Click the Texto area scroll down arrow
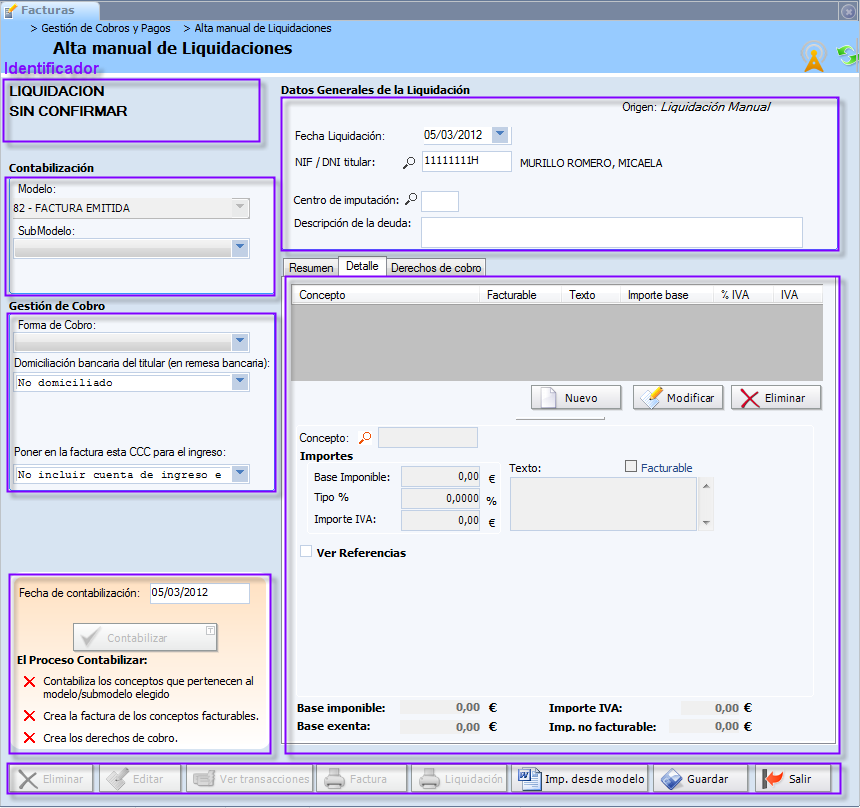 (706, 523)
